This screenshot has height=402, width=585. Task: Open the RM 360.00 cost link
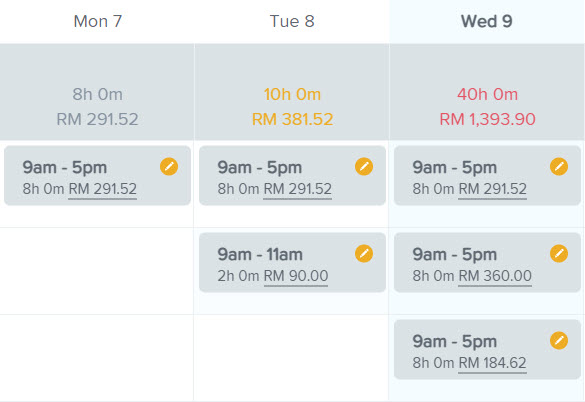495,276
